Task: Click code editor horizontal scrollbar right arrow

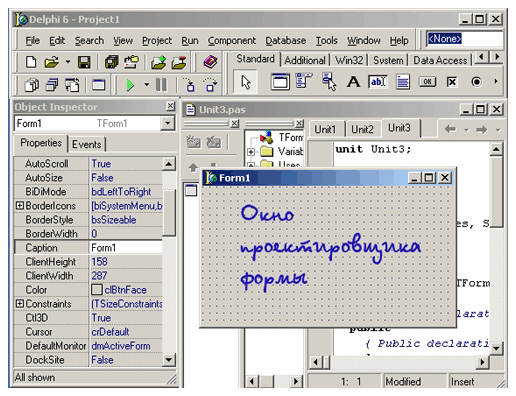Action: [482, 362]
